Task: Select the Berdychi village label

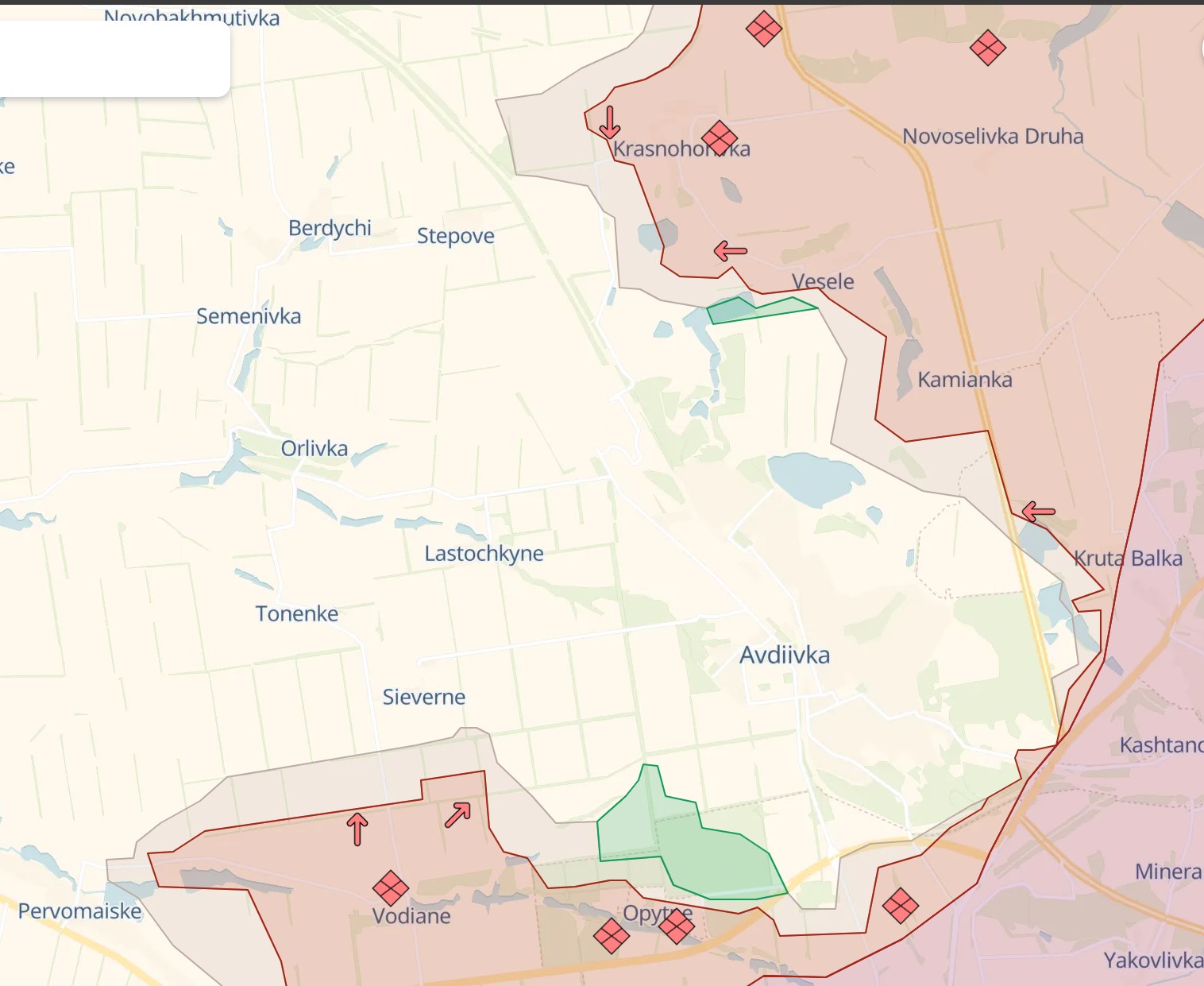Action: pos(330,228)
